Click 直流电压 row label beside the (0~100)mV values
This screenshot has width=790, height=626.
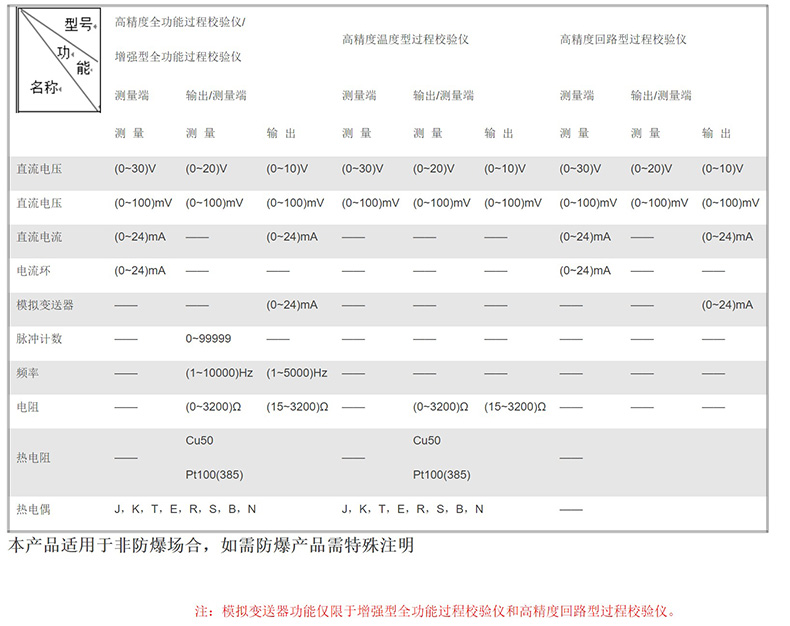click(39, 203)
